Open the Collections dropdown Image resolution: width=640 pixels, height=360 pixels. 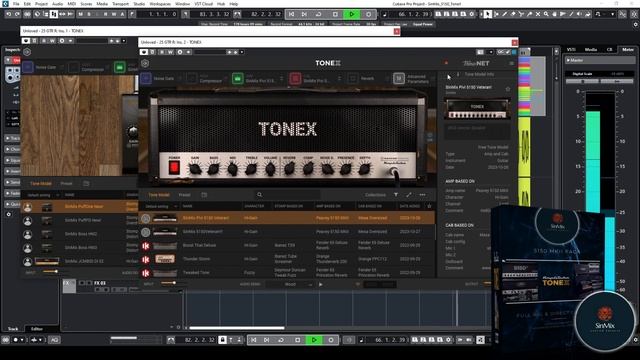pyautogui.click(x=375, y=195)
